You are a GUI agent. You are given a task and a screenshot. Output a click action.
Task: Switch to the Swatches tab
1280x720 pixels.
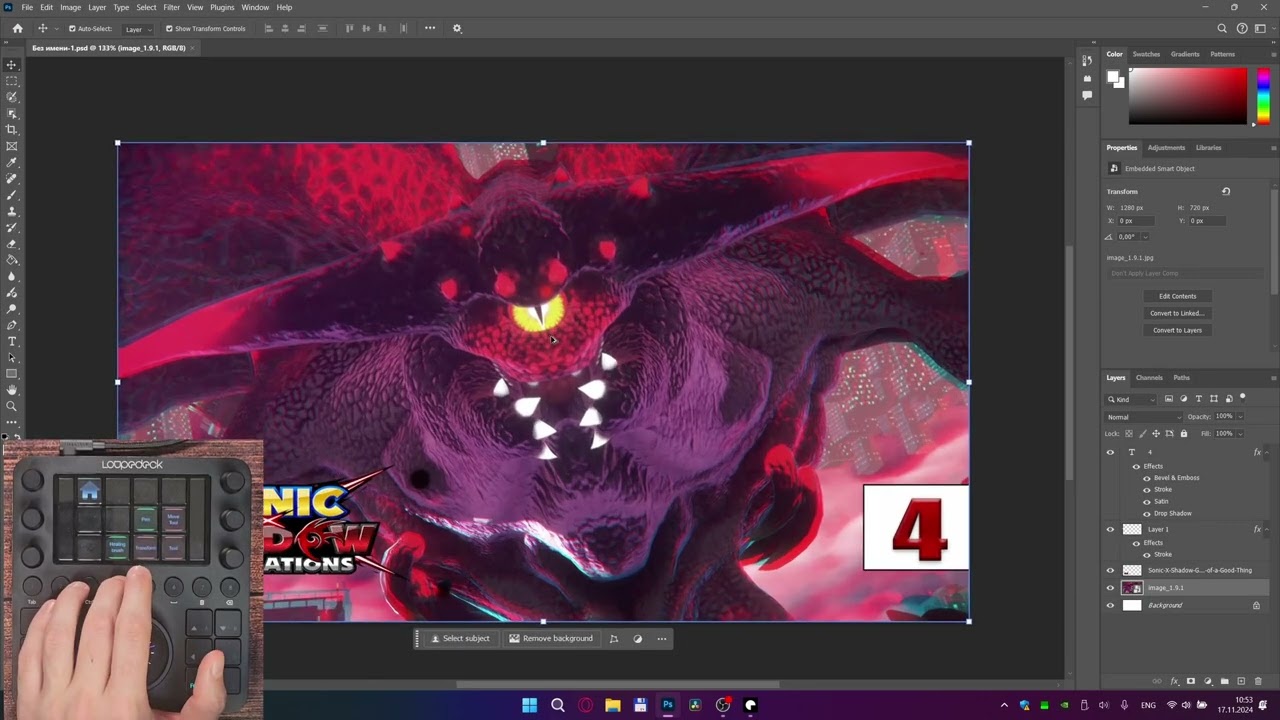tap(1146, 54)
